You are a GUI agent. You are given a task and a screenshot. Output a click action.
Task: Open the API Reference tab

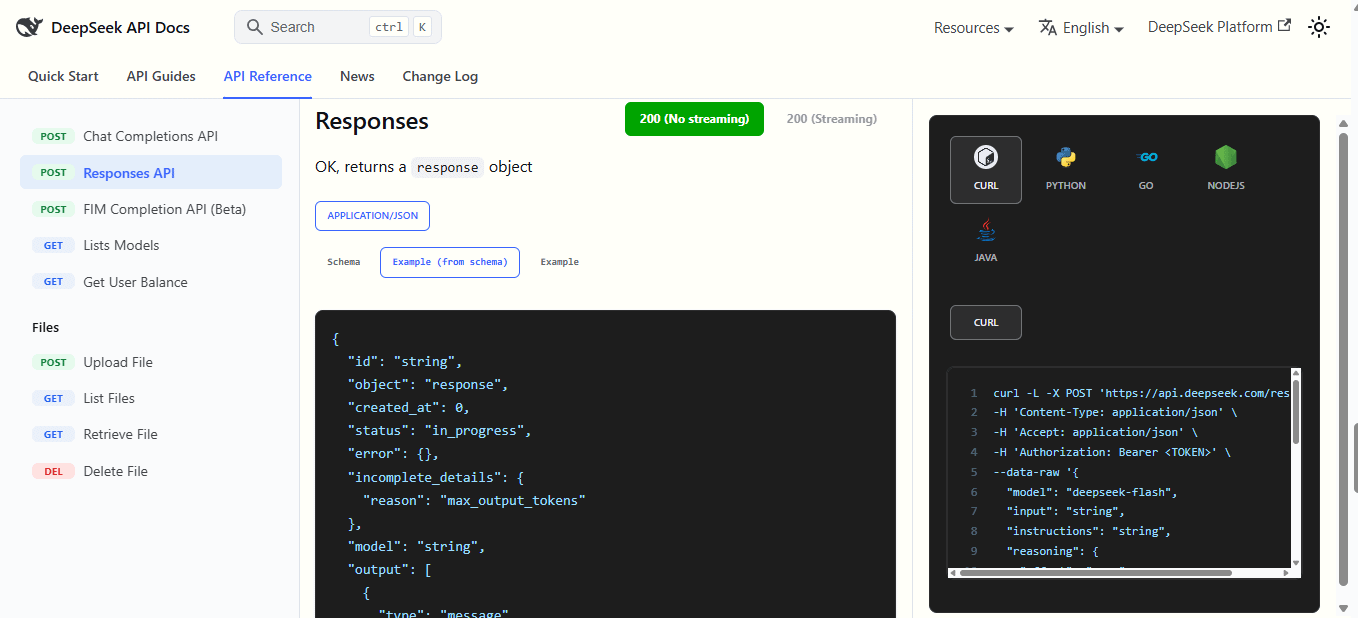point(268,76)
